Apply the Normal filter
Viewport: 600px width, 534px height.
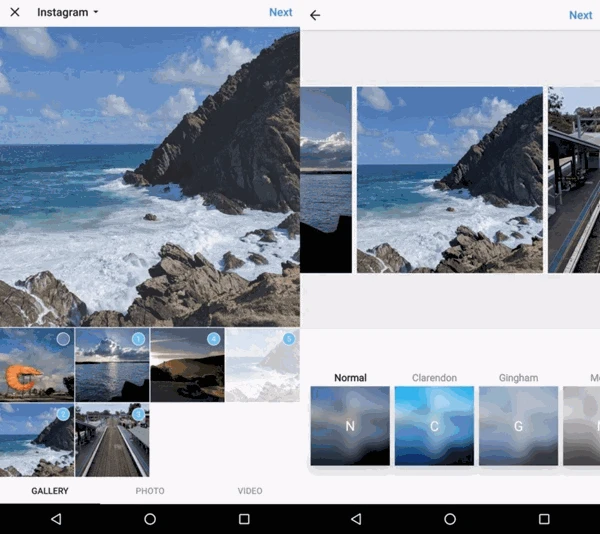(x=350, y=425)
